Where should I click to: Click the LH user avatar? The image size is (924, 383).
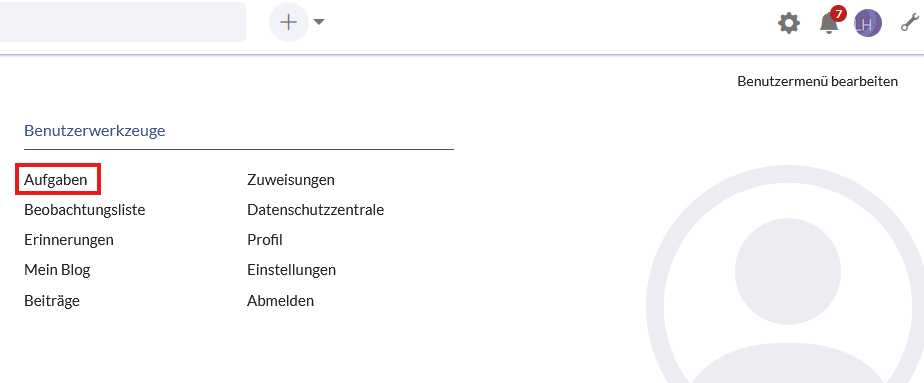(867, 24)
